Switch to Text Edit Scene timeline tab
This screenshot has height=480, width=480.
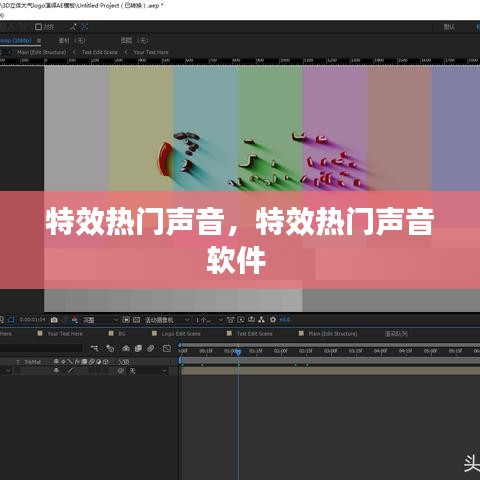point(254,334)
